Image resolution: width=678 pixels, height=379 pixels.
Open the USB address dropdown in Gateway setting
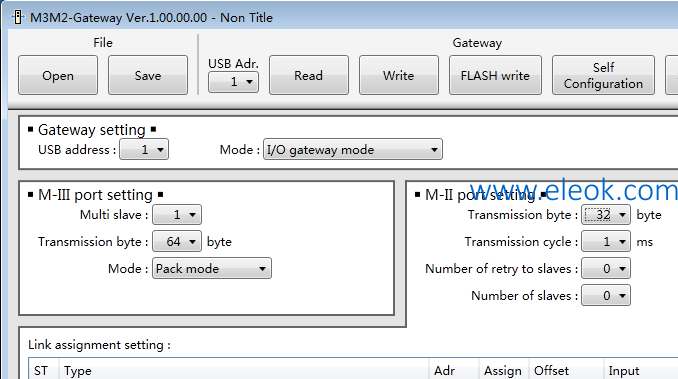(144, 150)
